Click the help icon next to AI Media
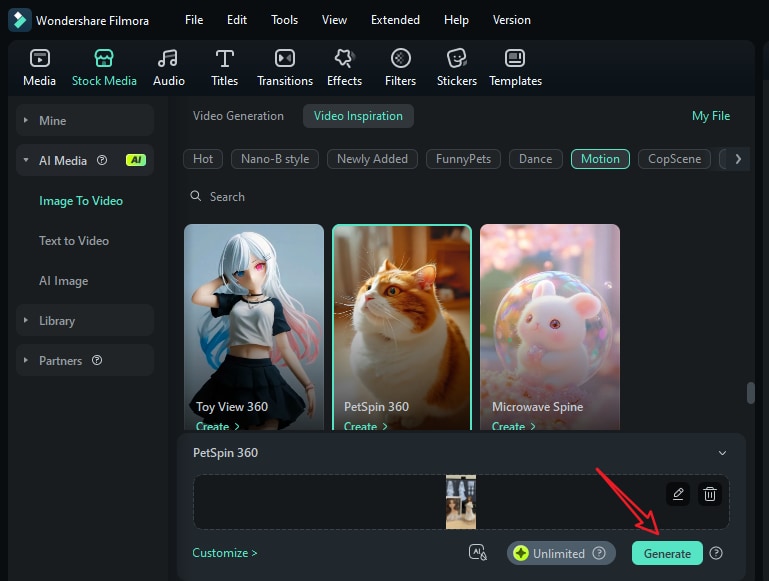 102,160
